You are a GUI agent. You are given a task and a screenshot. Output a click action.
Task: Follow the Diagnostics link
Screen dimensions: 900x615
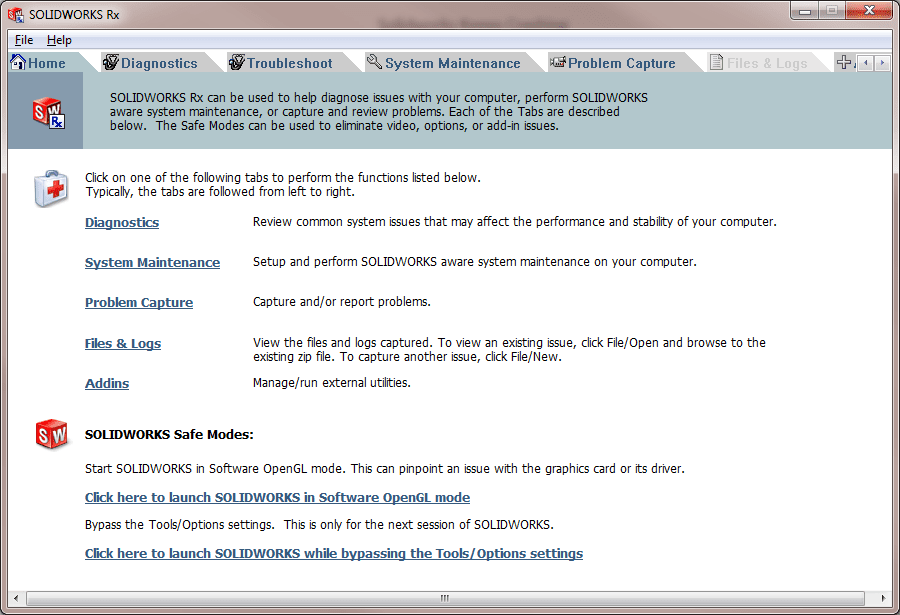[x=122, y=223]
